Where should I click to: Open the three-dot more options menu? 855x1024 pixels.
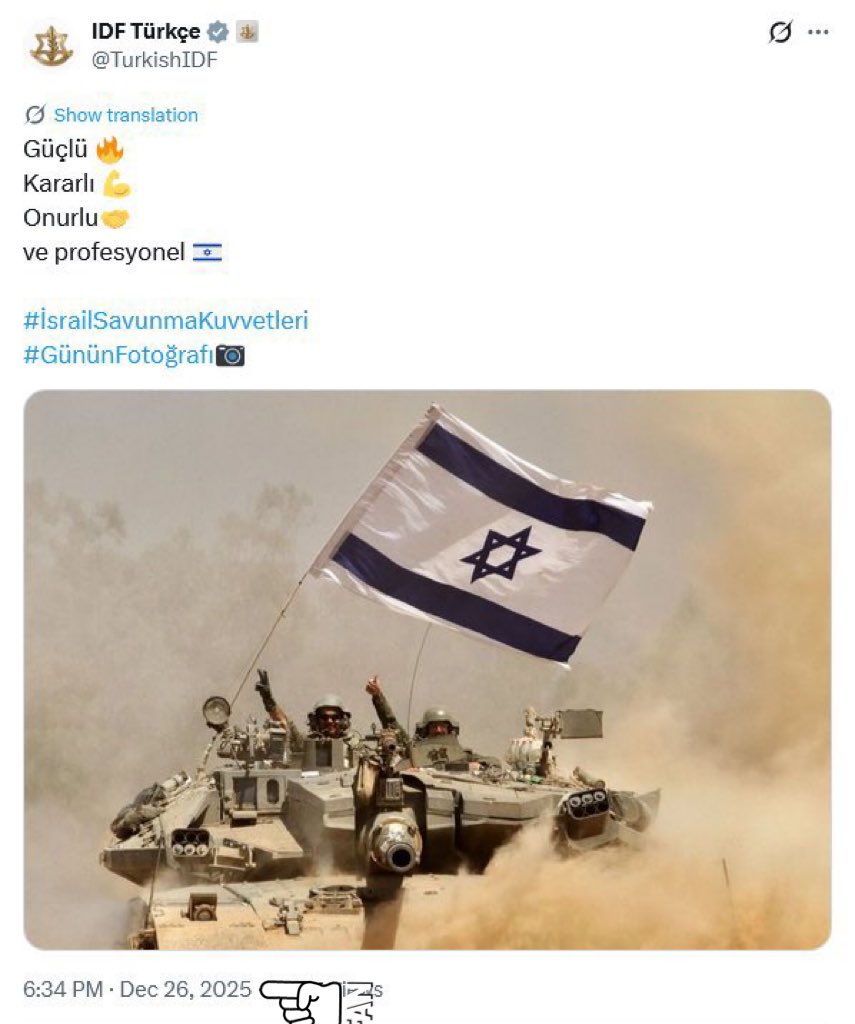coord(818,31)
